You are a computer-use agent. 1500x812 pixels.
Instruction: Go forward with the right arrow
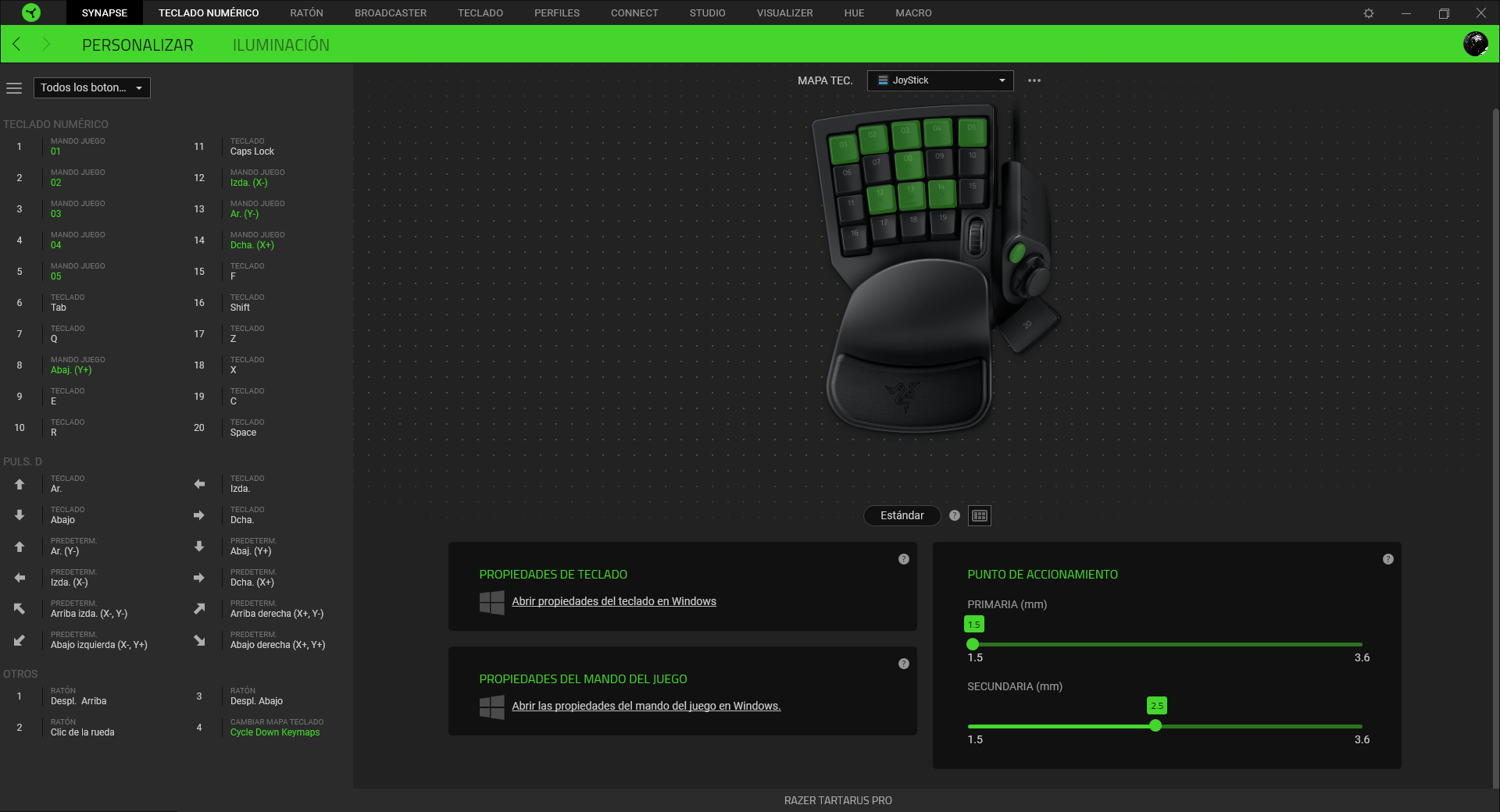pyautogui.click(x=46, y=45)
